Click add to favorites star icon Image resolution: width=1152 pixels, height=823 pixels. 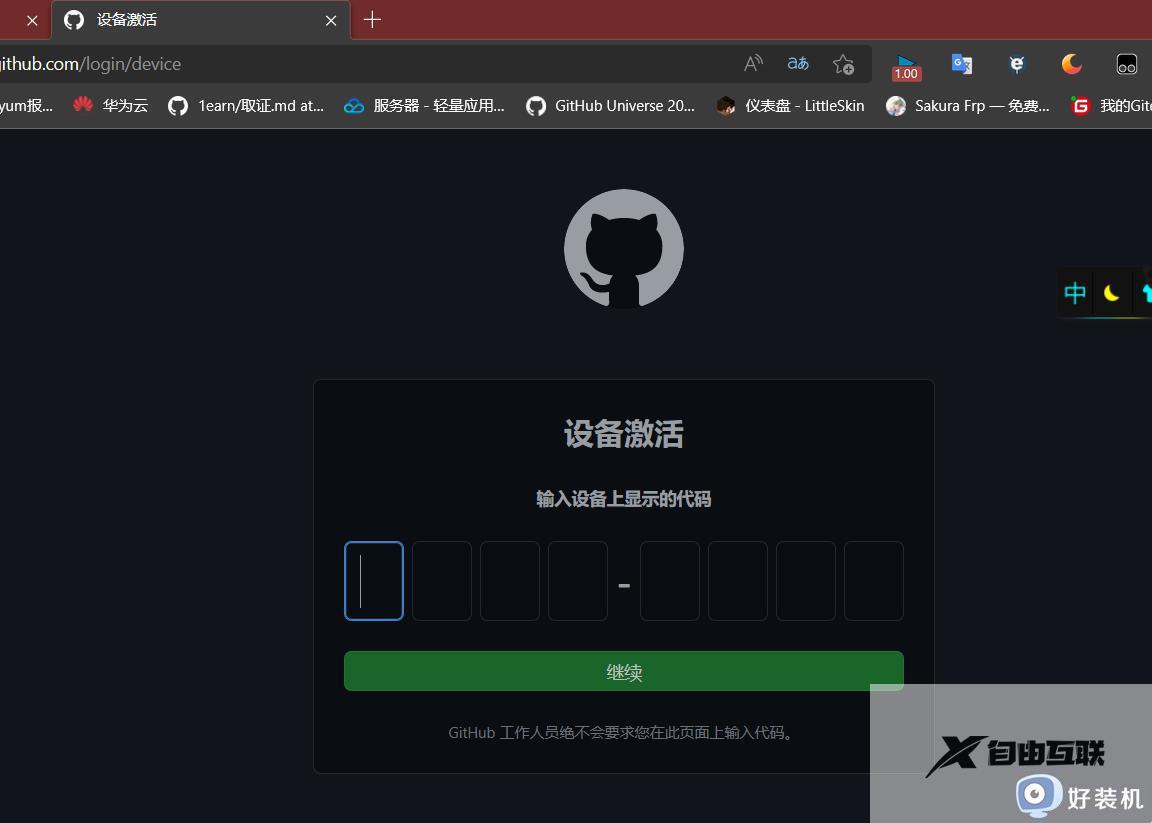pyautogui.click(x=843, y=64)
